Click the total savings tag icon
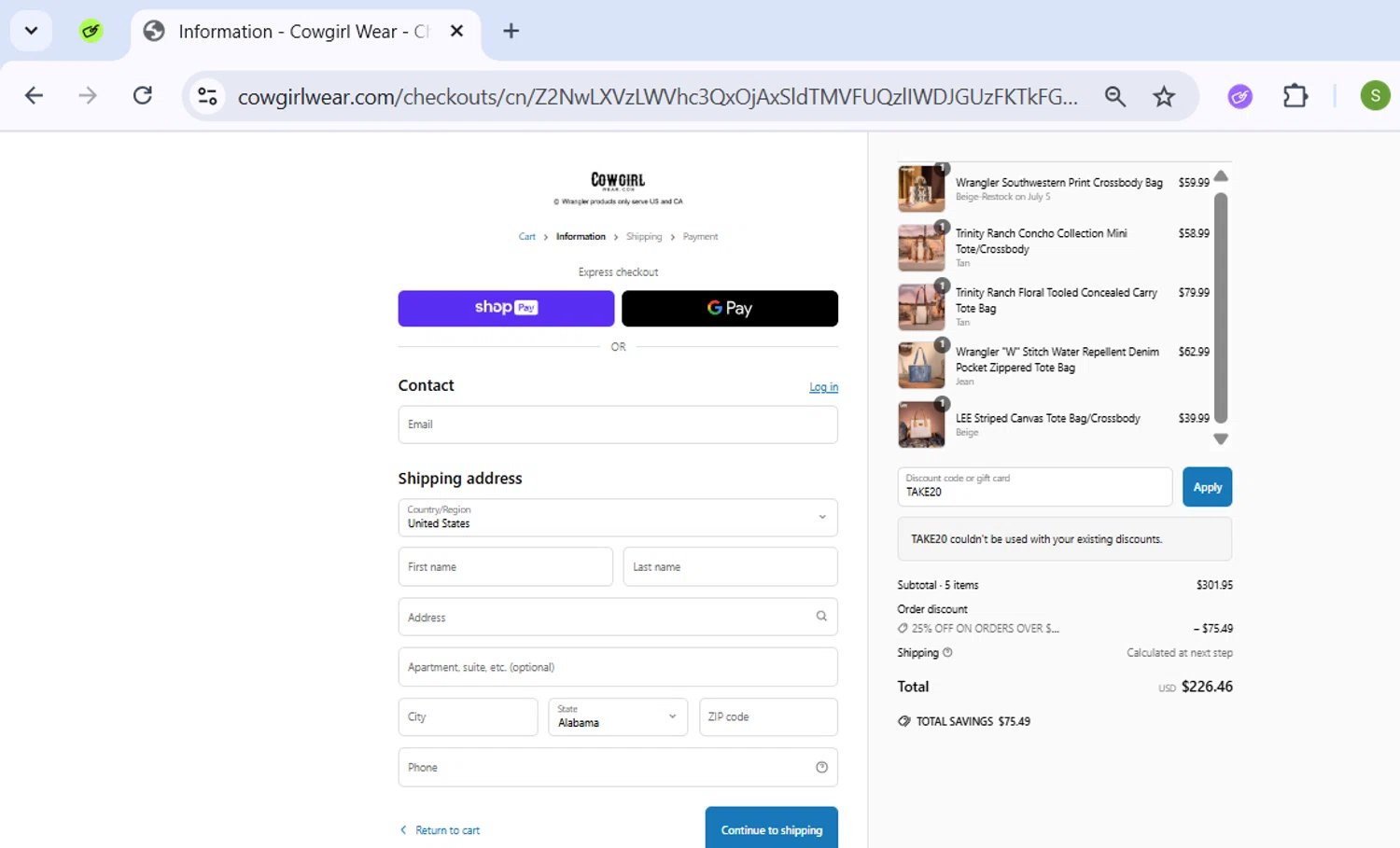 (x=903, y=721)
